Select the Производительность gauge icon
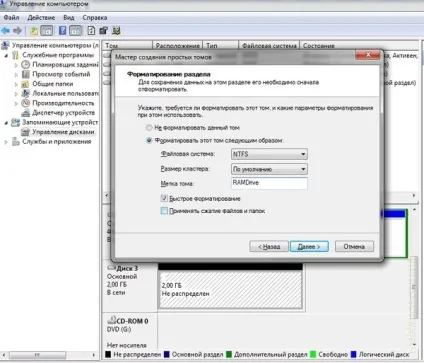 click(26, 103)
